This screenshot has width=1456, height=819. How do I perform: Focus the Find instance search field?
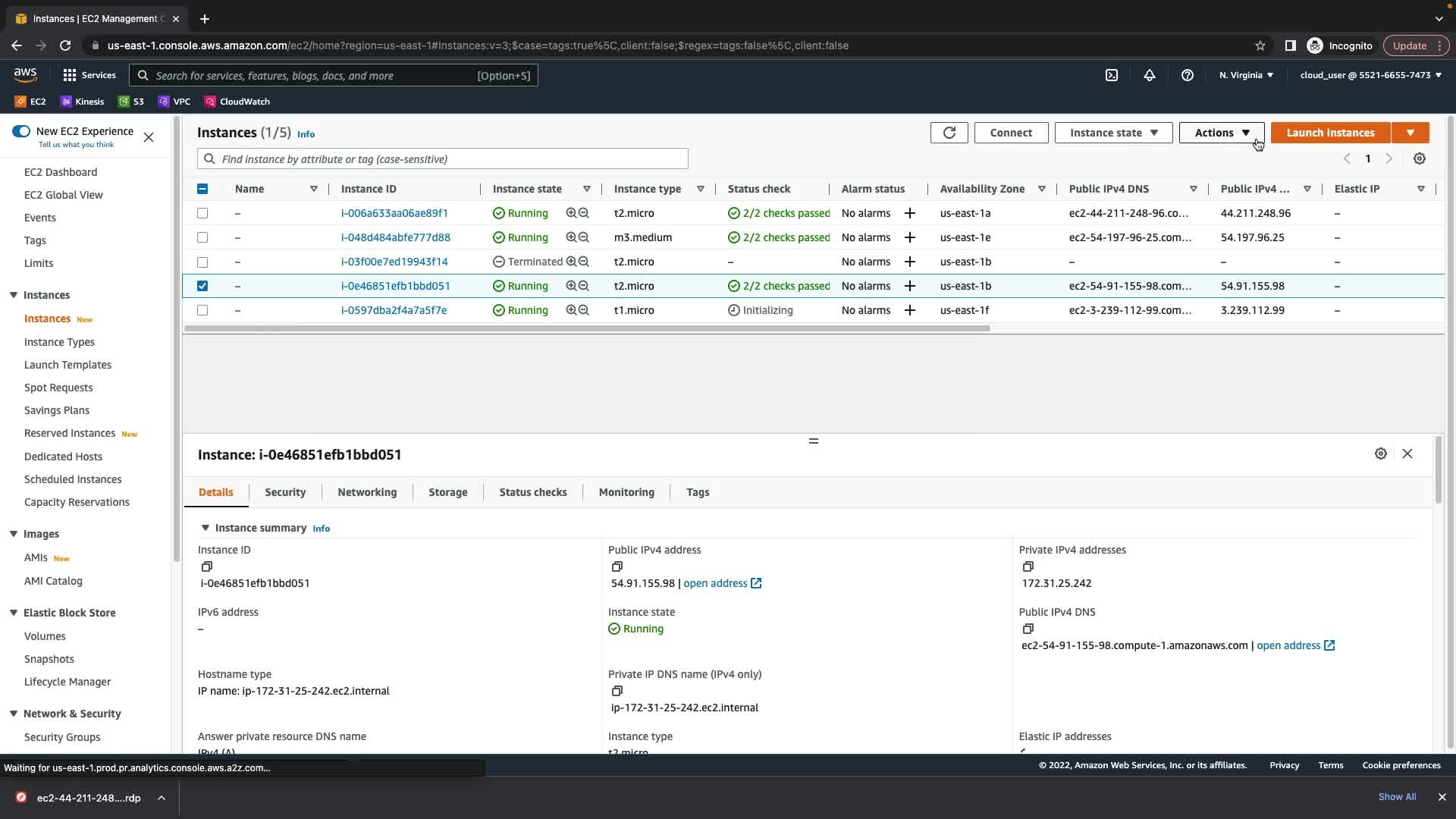click(x=447, y=159)
